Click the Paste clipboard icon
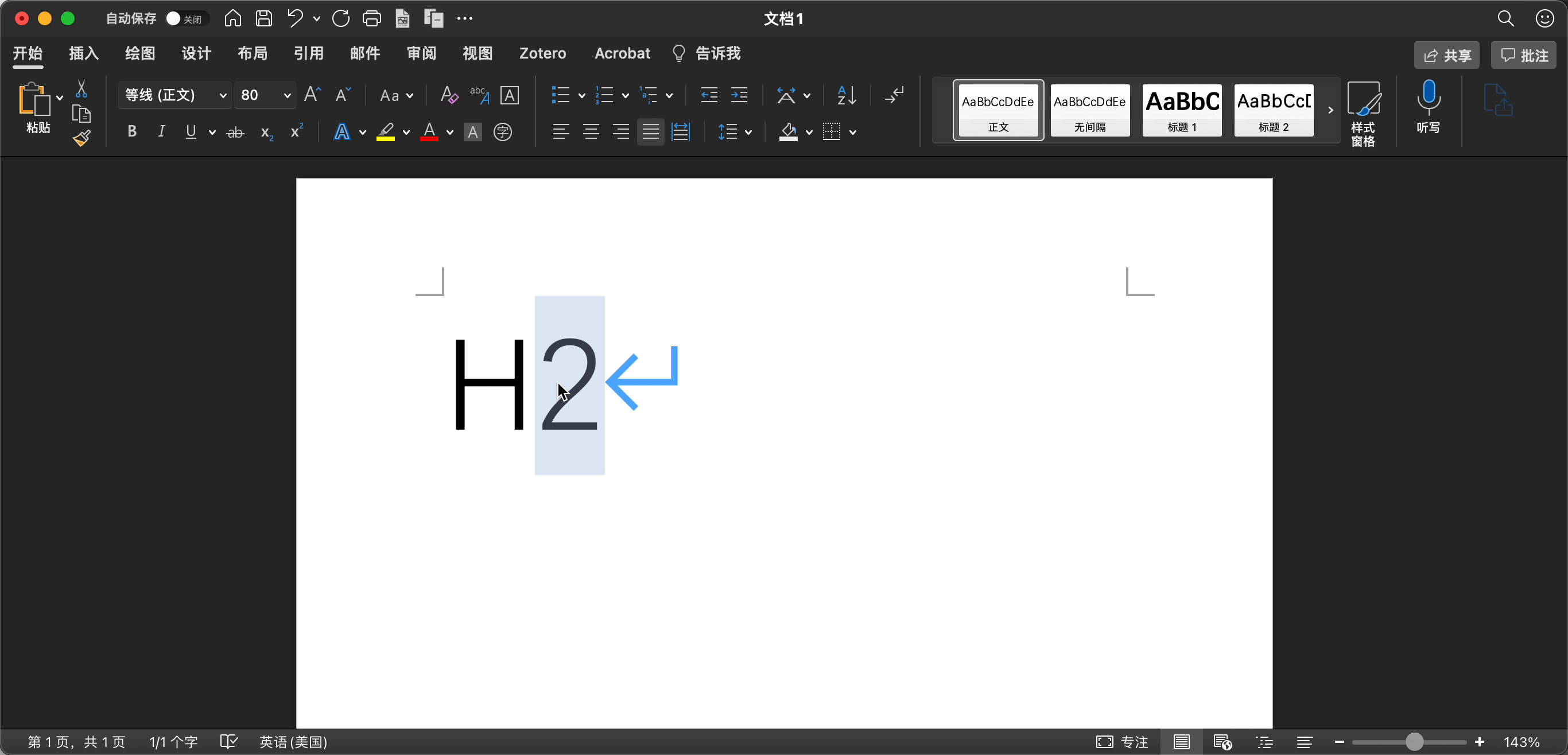Screen dimensions: 1568x755 tap(33, 99)
